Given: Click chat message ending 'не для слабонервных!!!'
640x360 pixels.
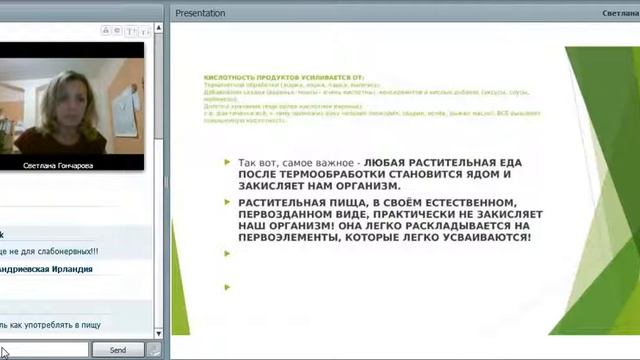Looking at the screenshot, I should pos(49,251).
